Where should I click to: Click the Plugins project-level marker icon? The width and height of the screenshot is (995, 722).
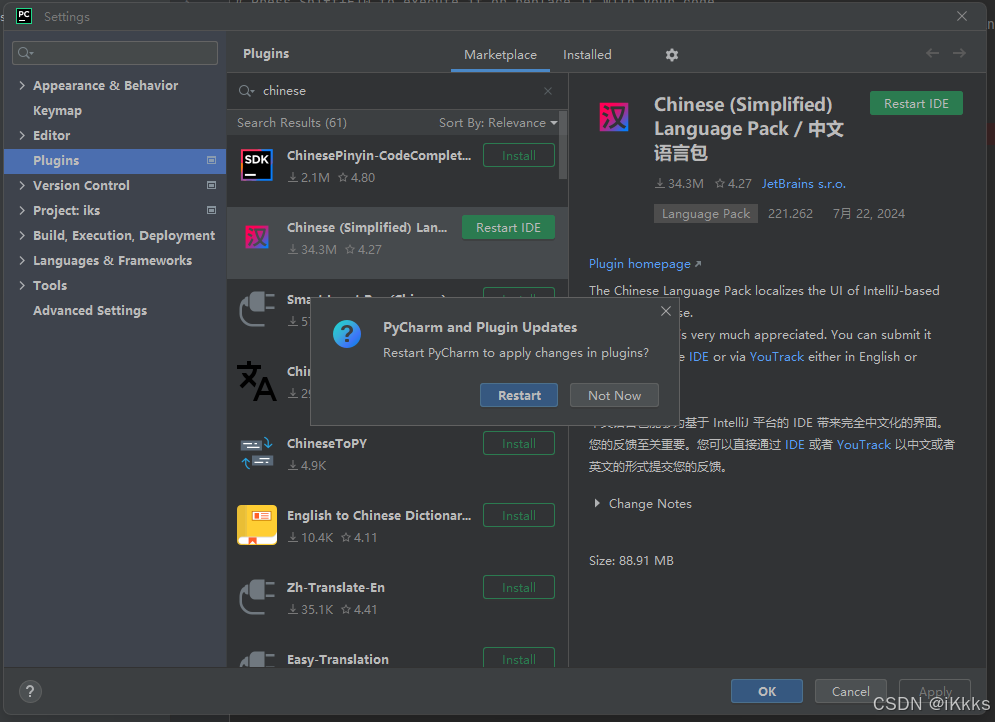pos(212,161)
